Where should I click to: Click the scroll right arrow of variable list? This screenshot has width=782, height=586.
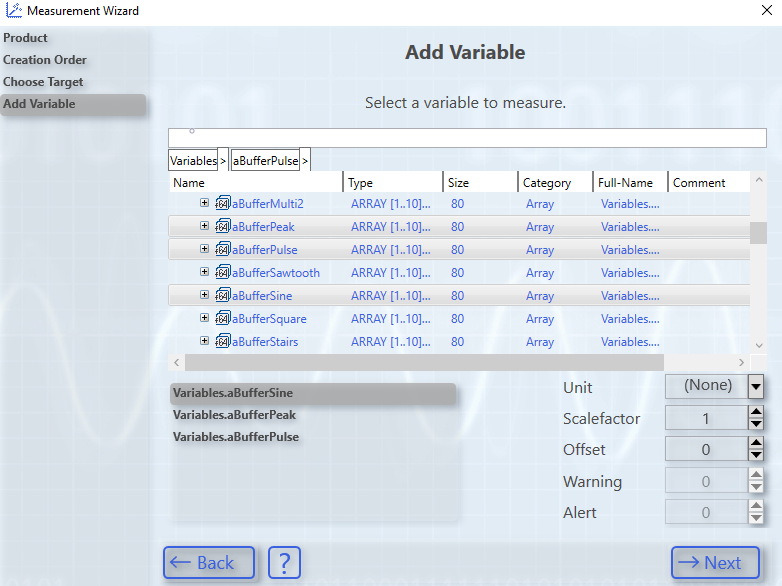(x=742, y=363)
